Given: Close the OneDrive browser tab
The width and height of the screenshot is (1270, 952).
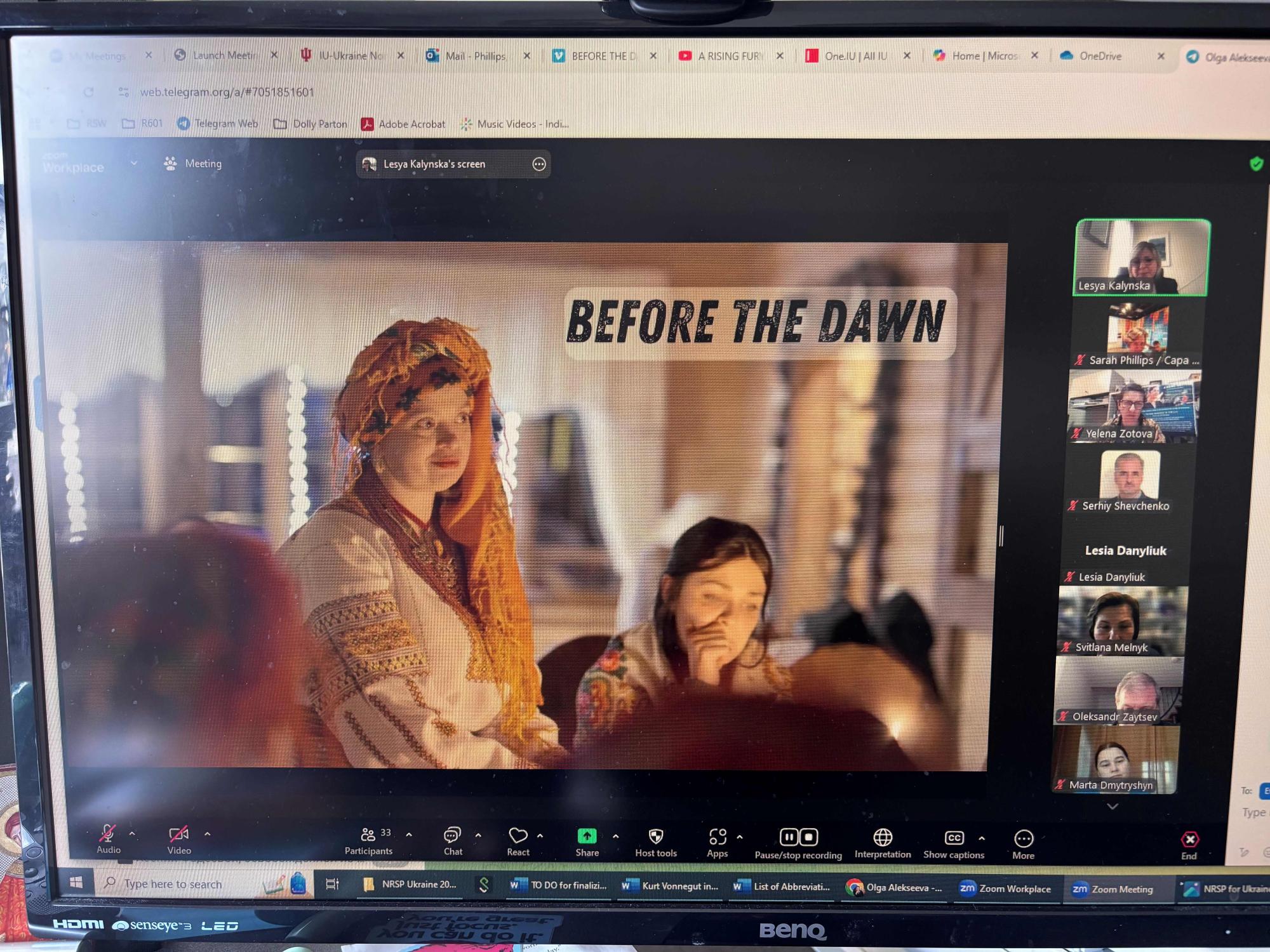Looking at the screenshot, I should (1161, 56).
